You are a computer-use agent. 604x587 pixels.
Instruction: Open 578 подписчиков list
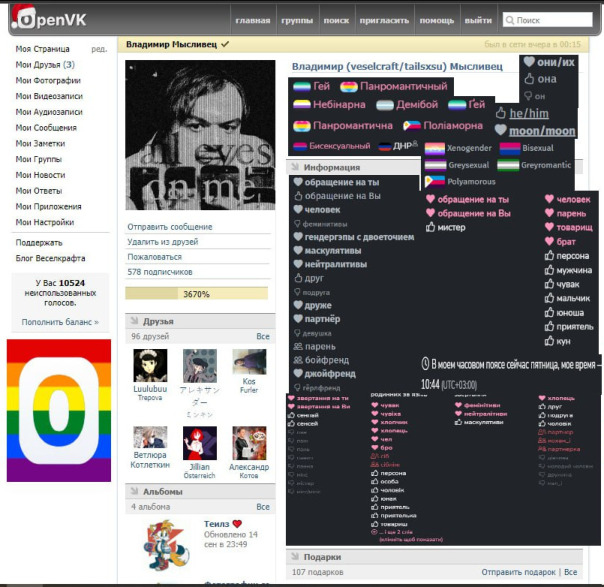tap(159, 272)
